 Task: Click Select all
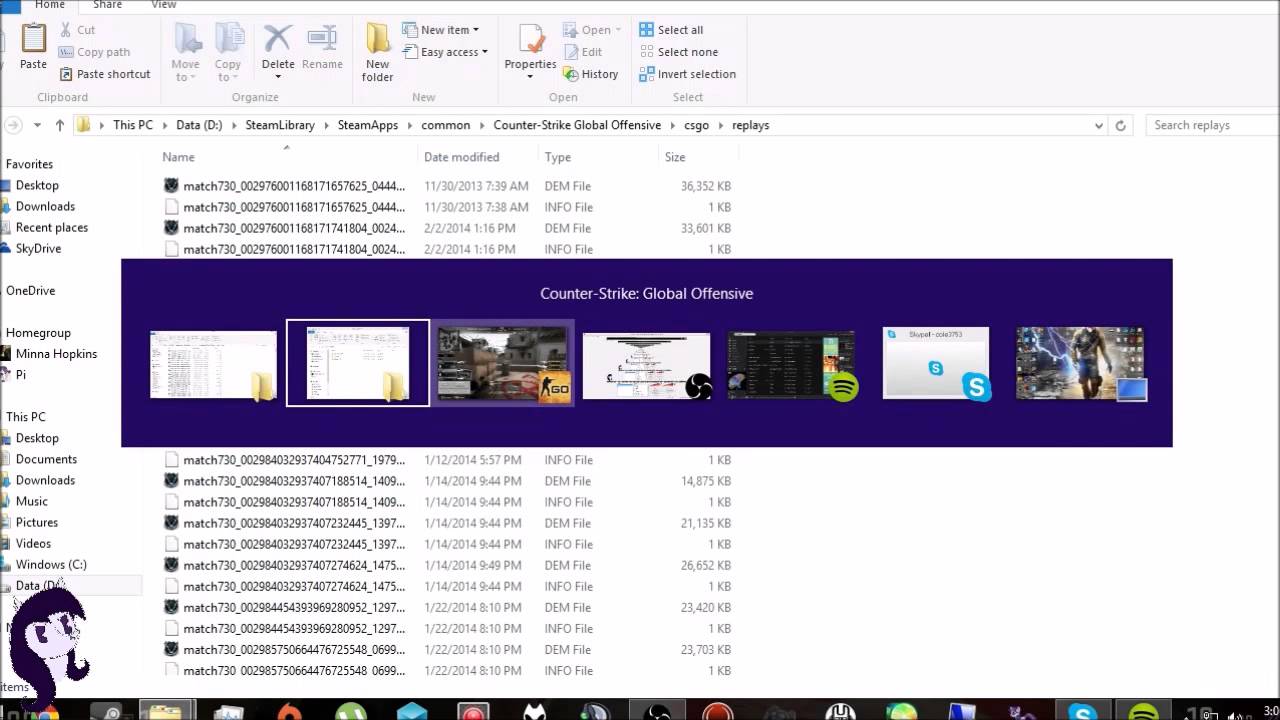coord(671,30)
